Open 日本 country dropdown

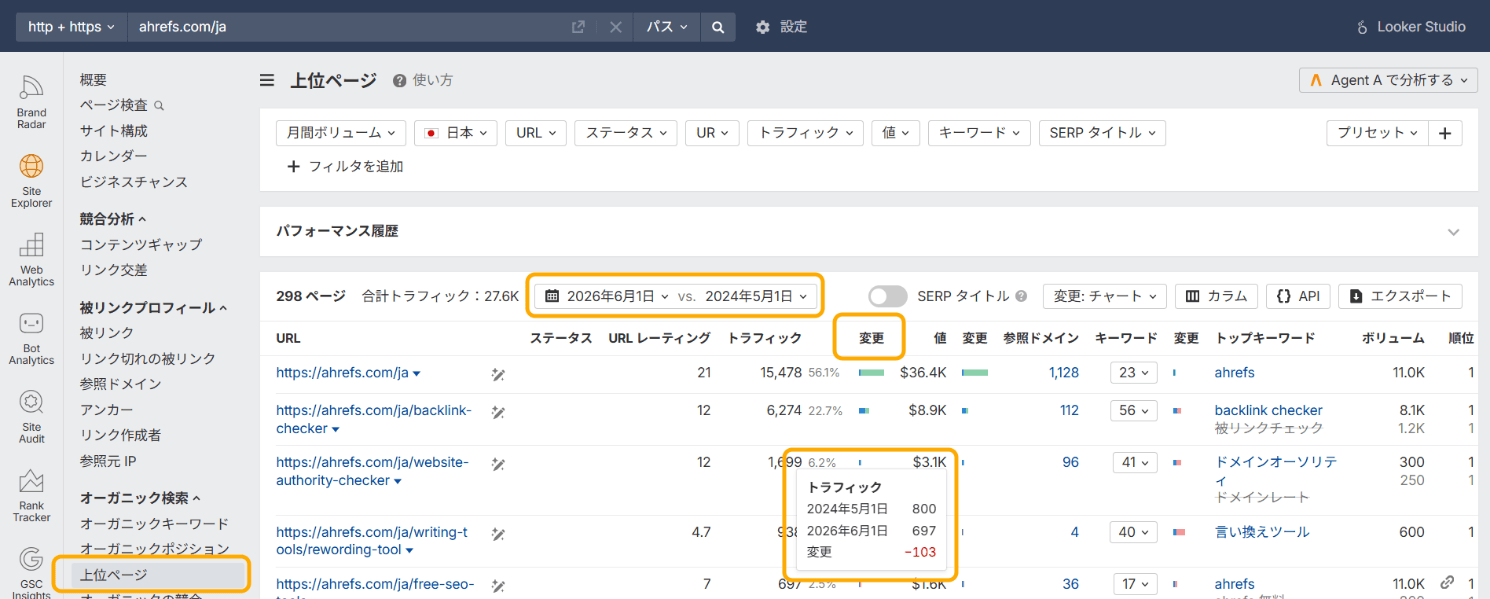456,133
